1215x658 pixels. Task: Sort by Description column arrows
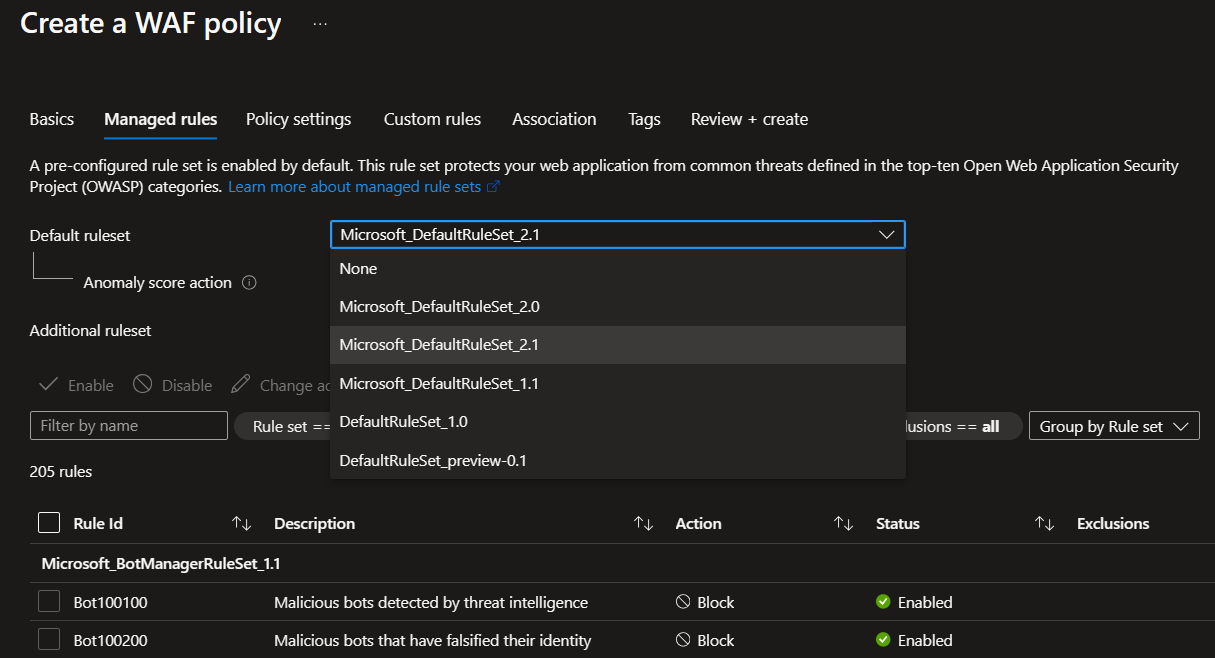(643, 523)
